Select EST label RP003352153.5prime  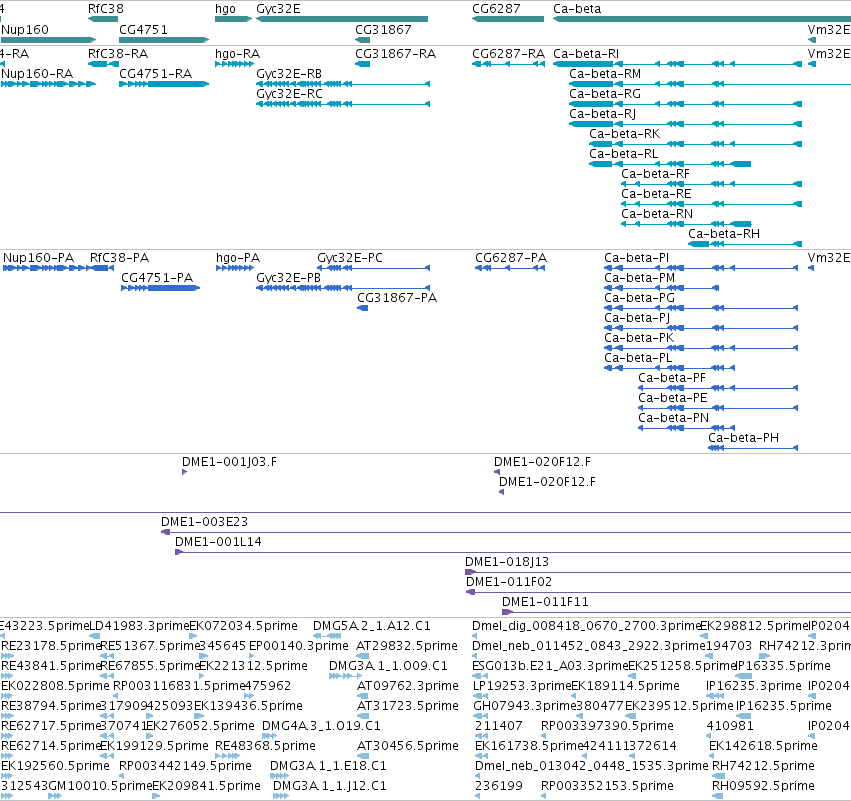tap(607, 786)
